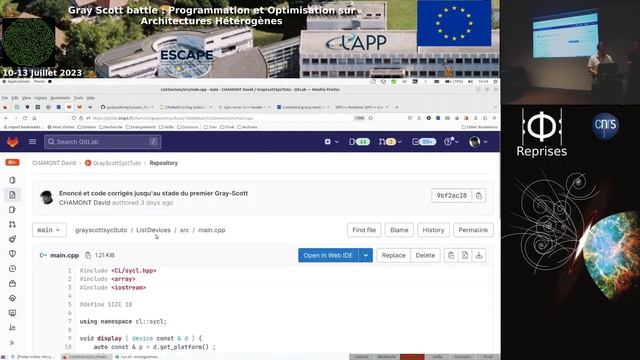640x360 pixels.
Task: Expand the sidebar with double chevron
Action: point(12,343)
